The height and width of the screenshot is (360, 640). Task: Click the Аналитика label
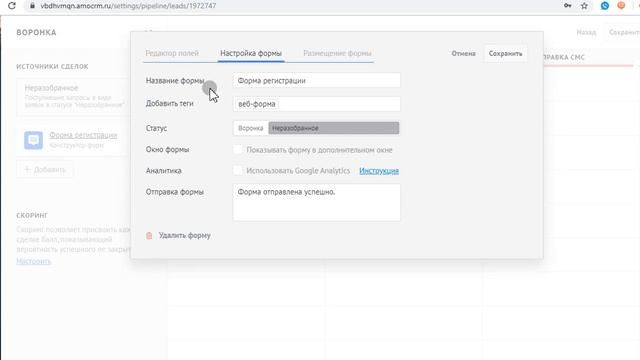click(x=163, y=171)
